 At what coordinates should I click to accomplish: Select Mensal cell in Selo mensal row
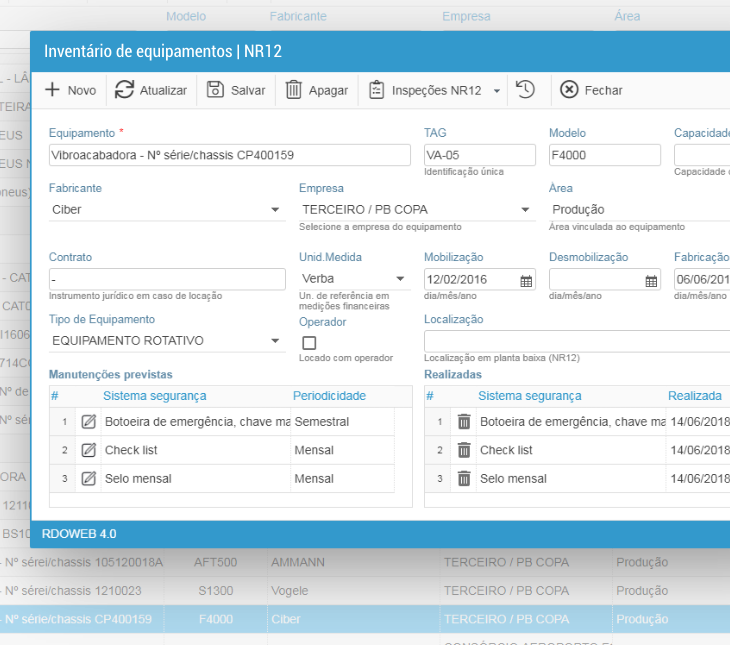point(342,478)
